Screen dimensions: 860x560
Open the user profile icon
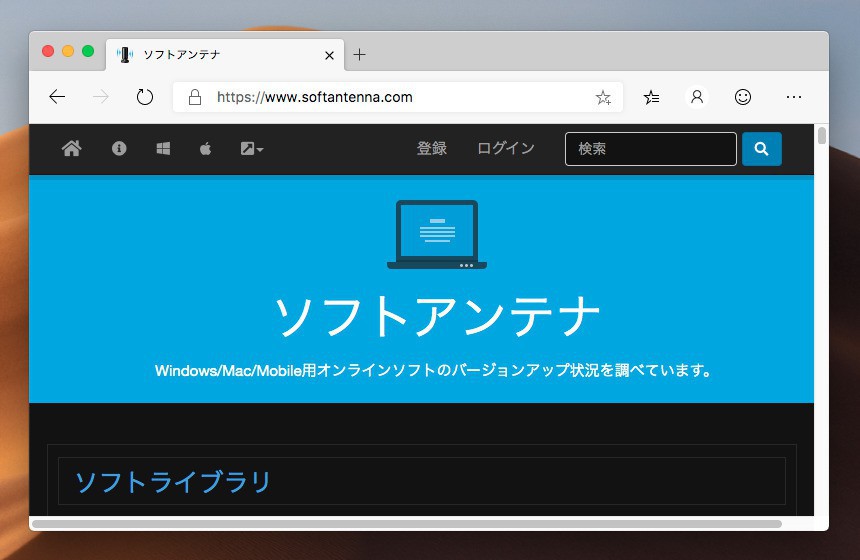(x=697, y=97)
